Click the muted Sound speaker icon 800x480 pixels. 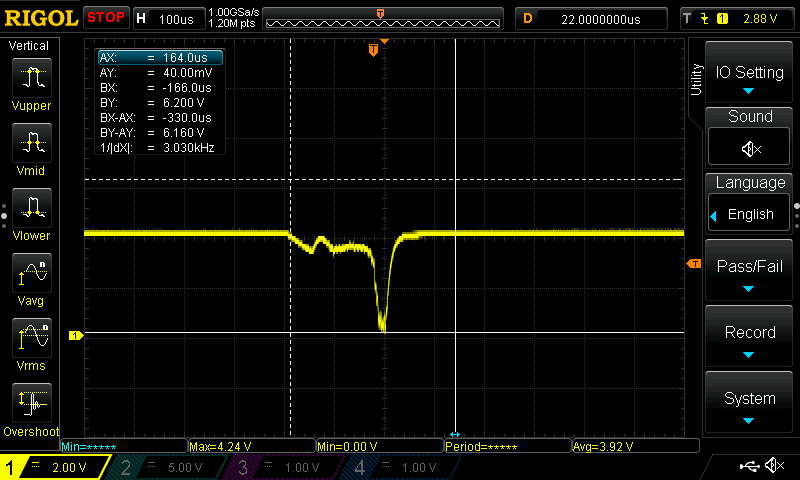point(749,148)
